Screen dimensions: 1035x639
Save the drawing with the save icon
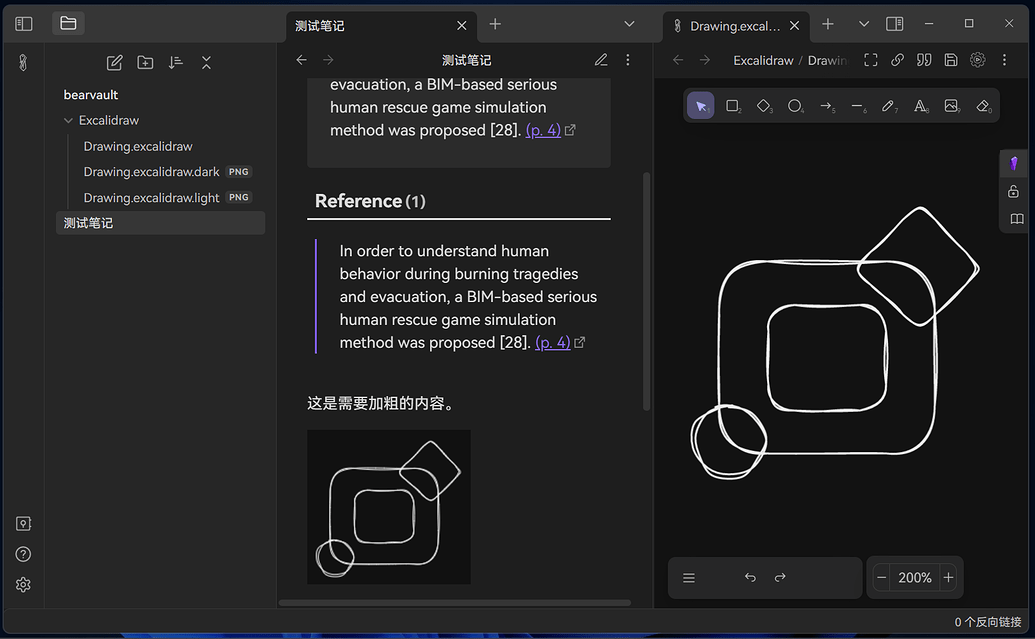click(950, 60)
